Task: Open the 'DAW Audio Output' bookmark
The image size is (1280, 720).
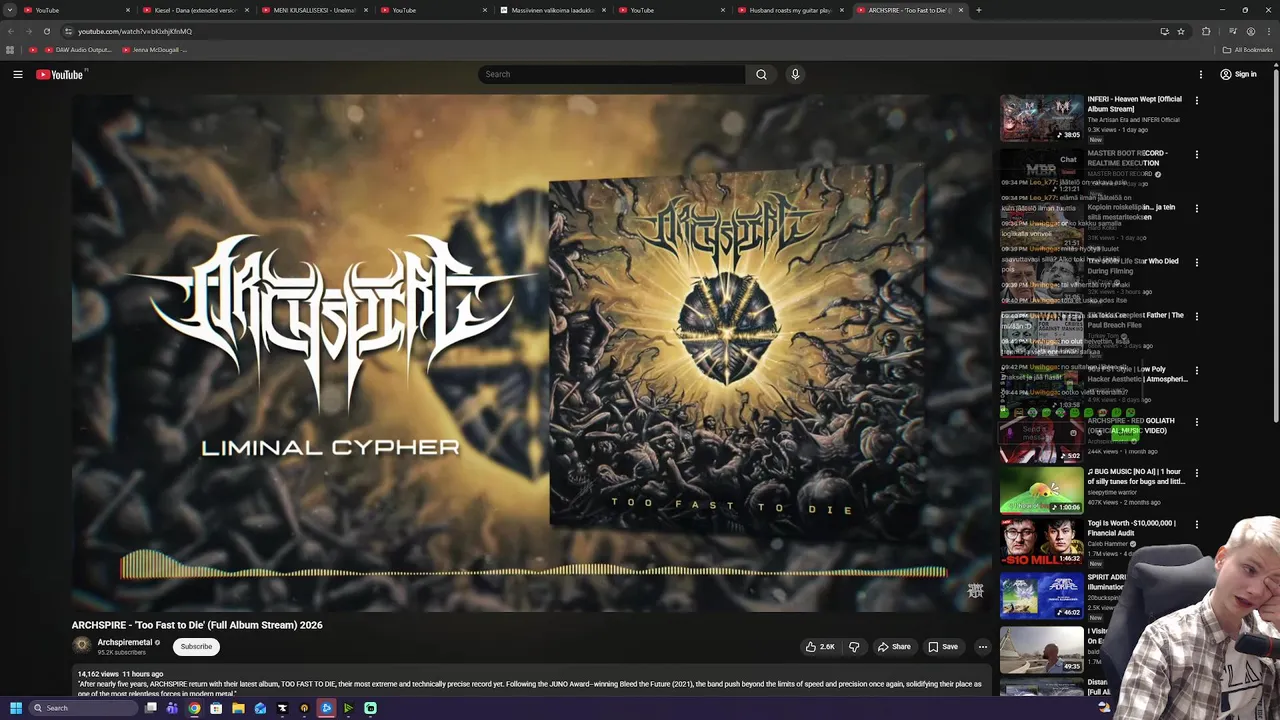Action: pyautogui.click(x=78, y=49)
